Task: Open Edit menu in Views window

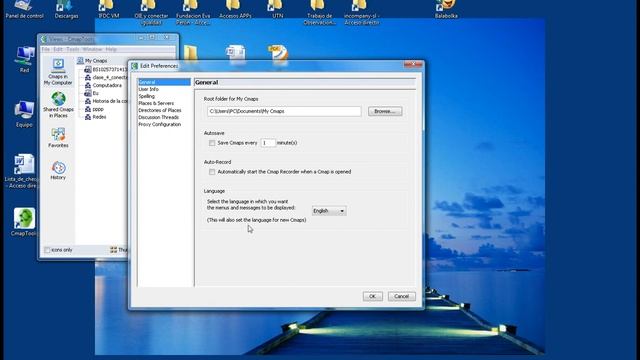Action: point(58,49)
